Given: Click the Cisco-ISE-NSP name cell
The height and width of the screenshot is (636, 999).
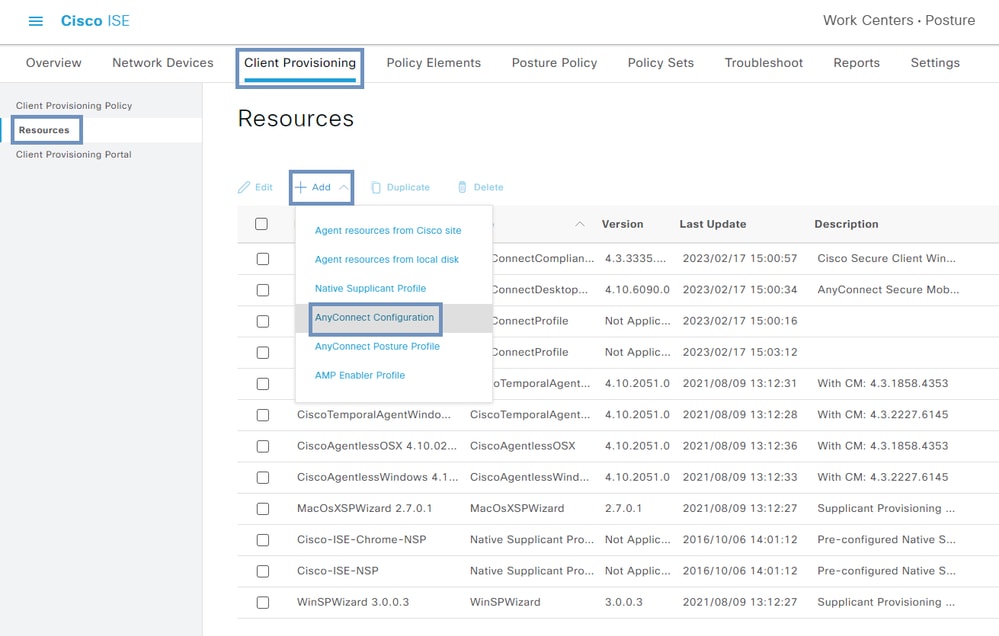Looking at the screenshot, I should [x=338, y=571].
